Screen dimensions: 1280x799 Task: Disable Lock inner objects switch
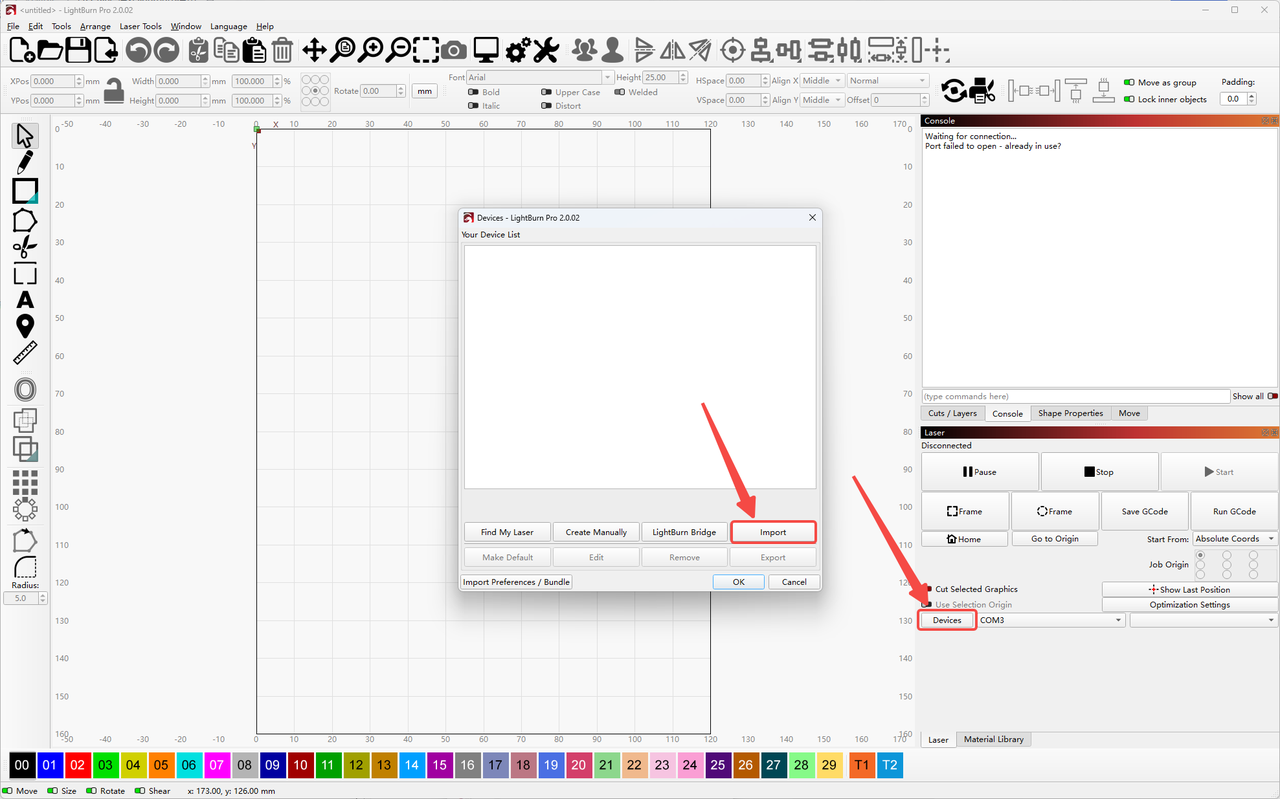pyautogui.click(x=1129, y=99)
